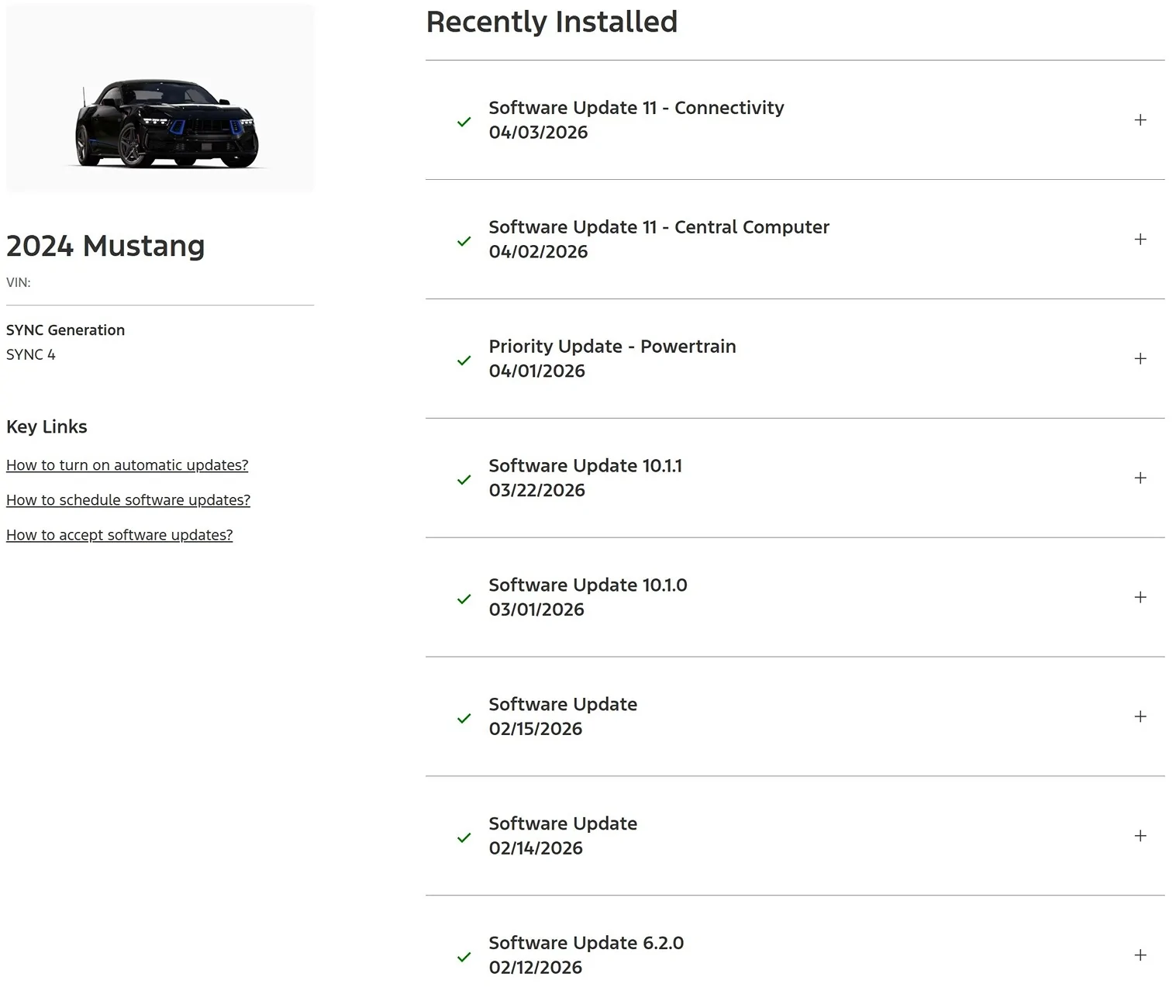
Task: Click the '2024 Mustang' vehicle heading
Action: coord(105,247)
